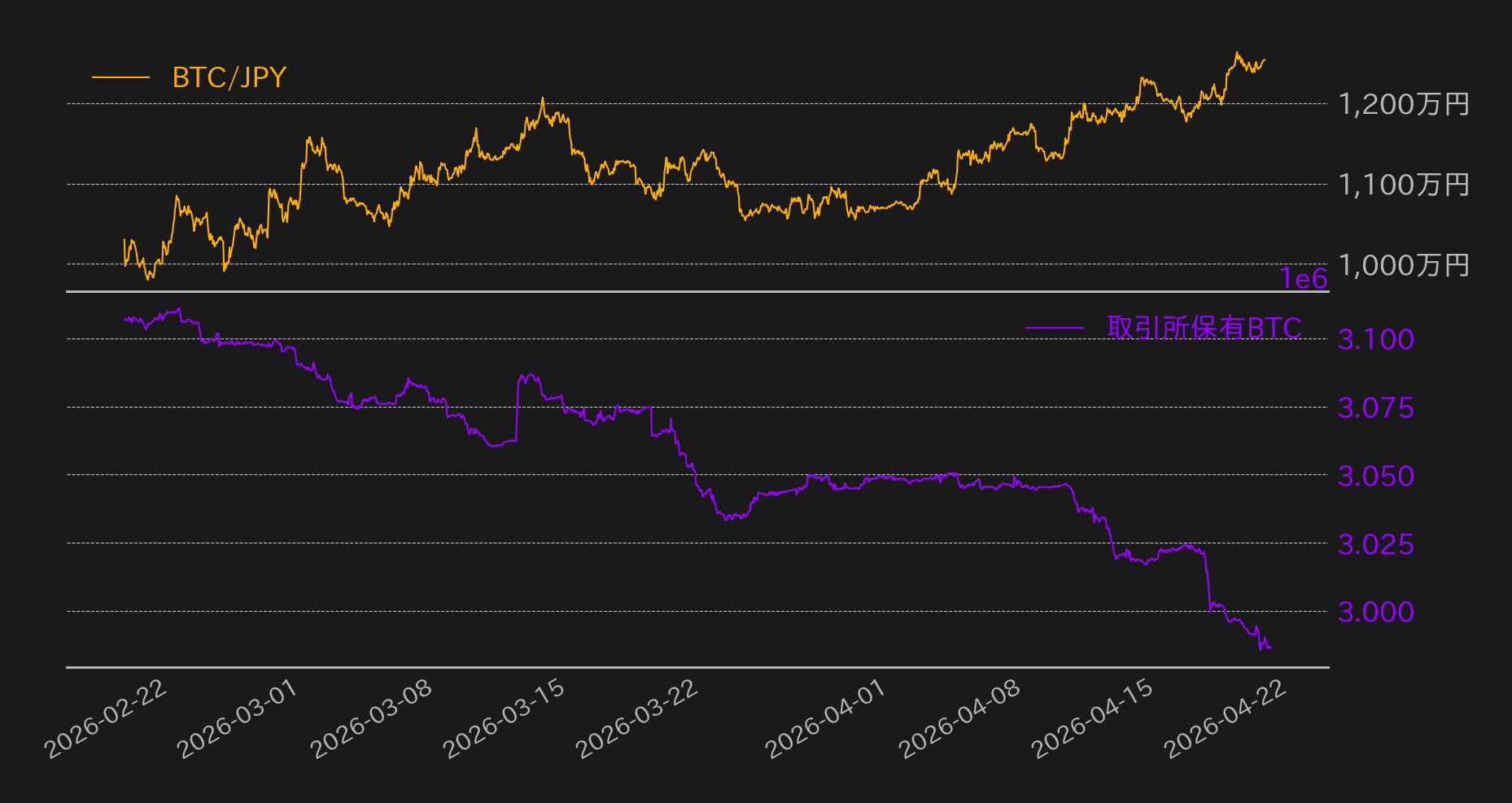Click the 2026-02-22 date tick label

[107, 720]
